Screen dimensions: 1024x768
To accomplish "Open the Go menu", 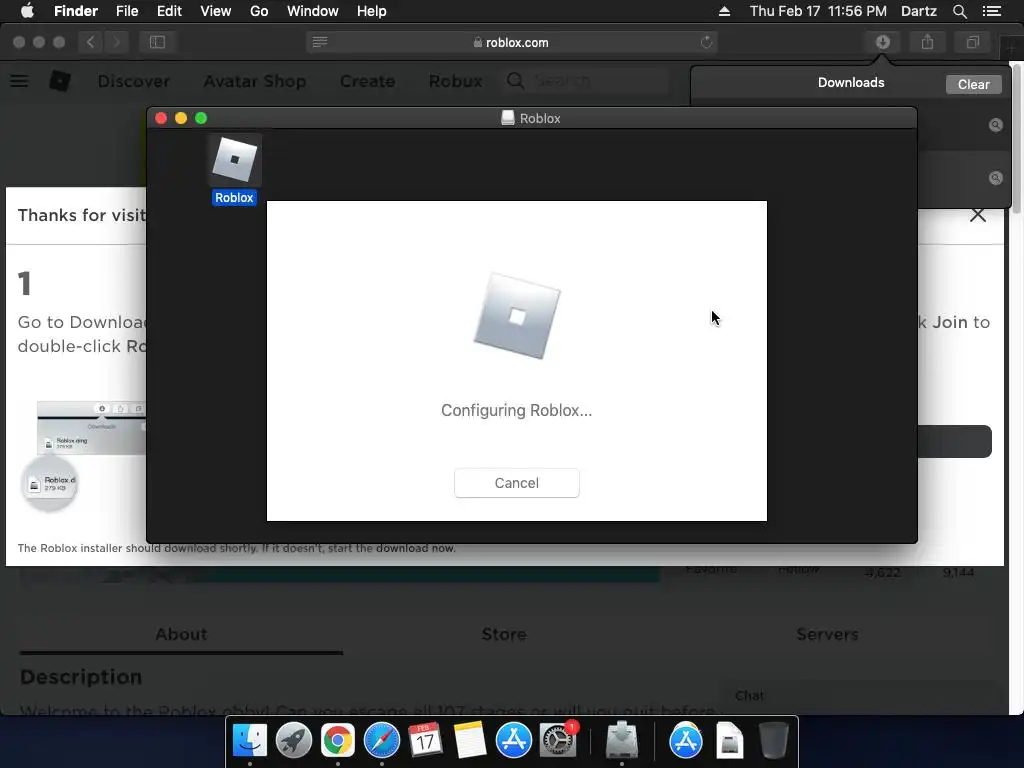I will coord(259,11).
